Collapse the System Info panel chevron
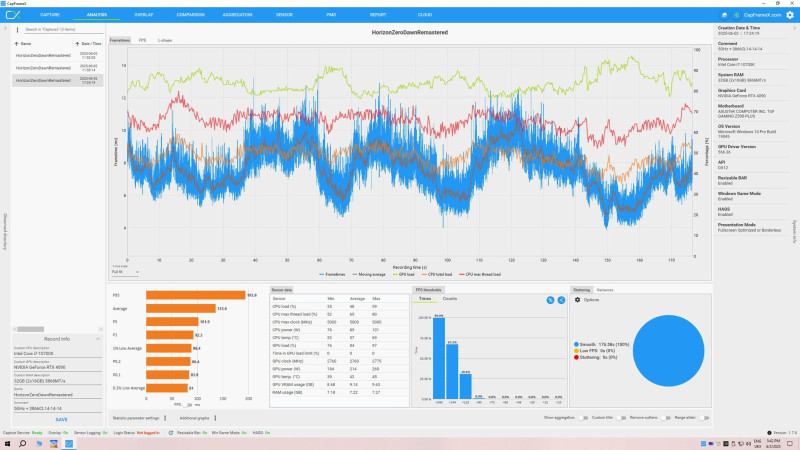Screen dimensions: 800x450 pyautogui.click(x=794, y=29)
